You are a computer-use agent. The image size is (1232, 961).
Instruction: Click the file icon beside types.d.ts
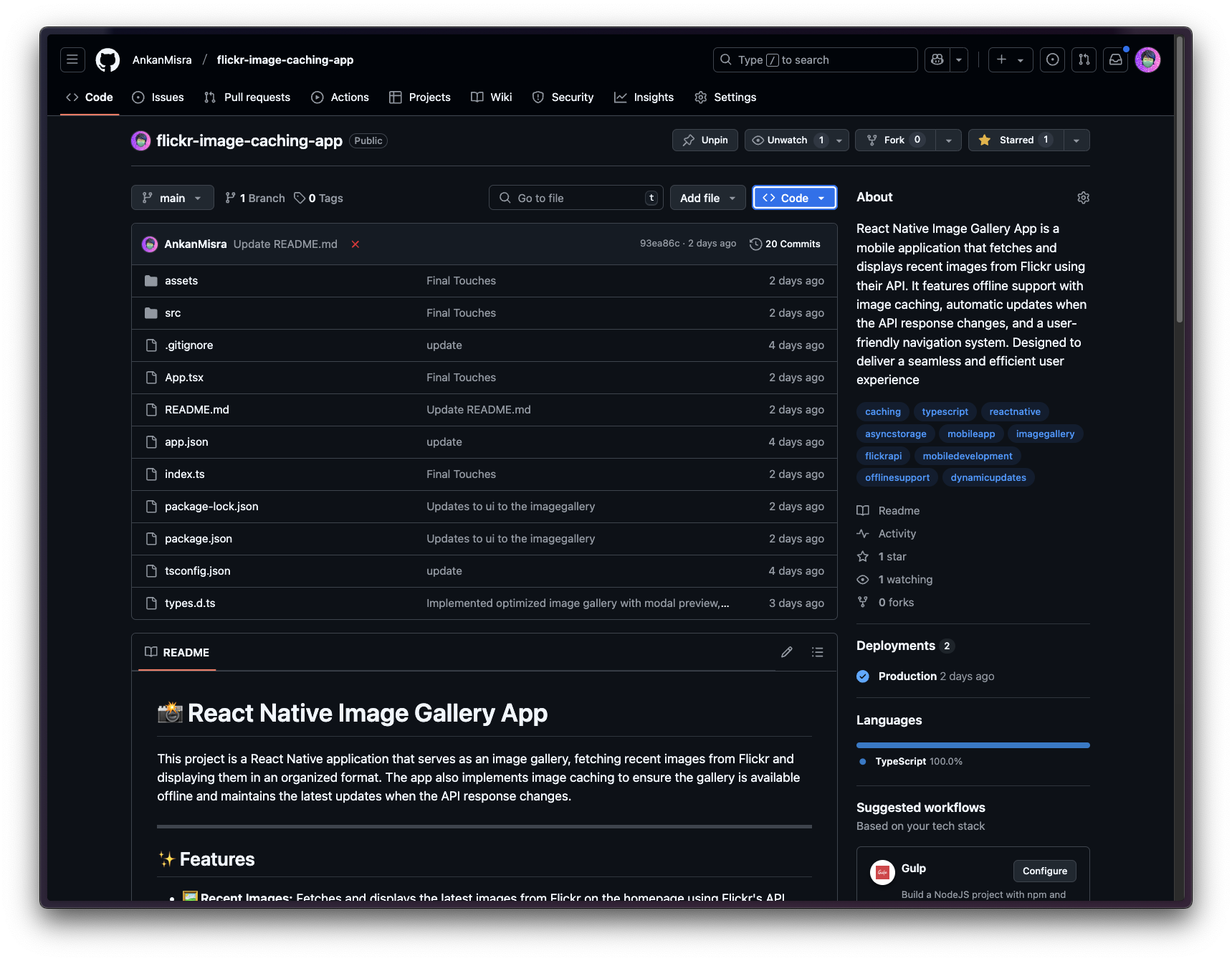point(151,603)
